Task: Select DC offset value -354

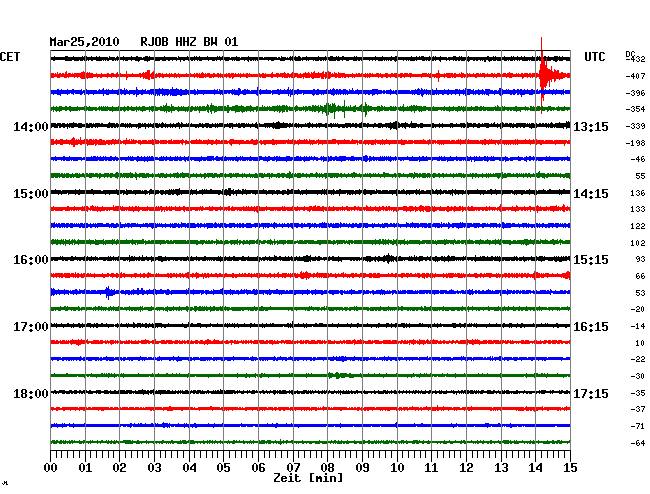Action: coord(635,109)
